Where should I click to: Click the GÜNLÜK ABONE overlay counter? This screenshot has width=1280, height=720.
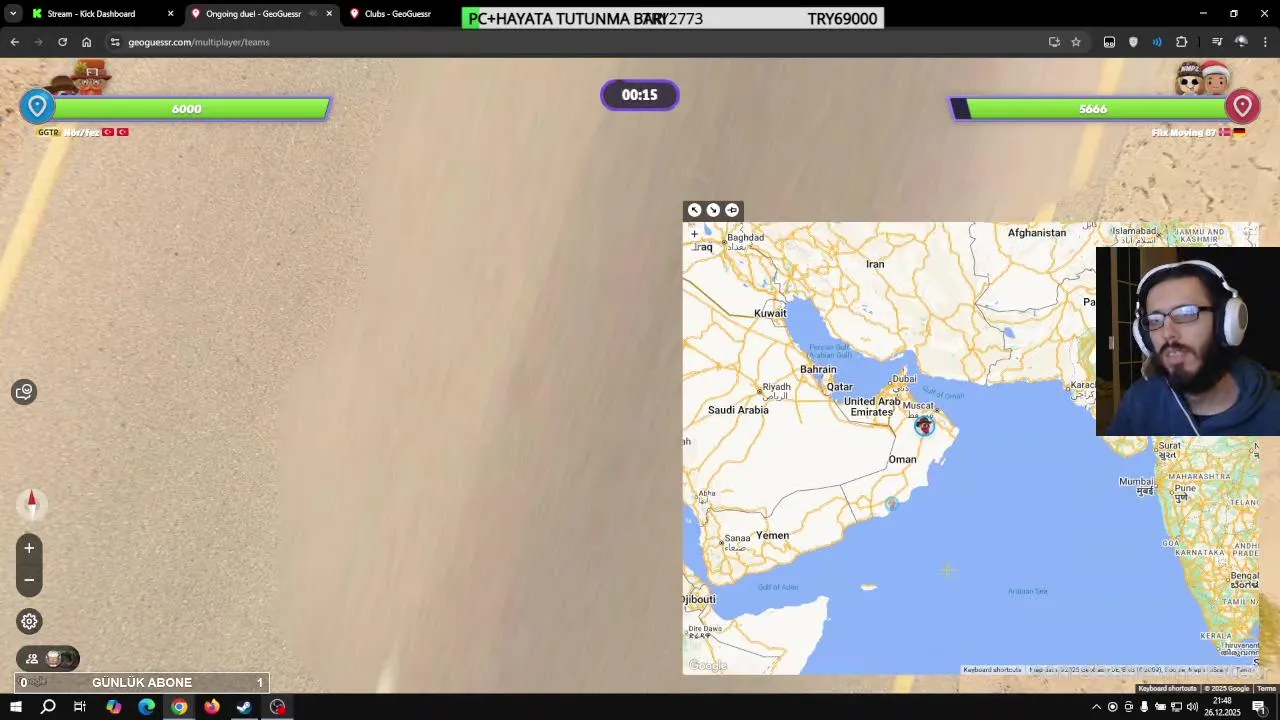coord(143,683)
